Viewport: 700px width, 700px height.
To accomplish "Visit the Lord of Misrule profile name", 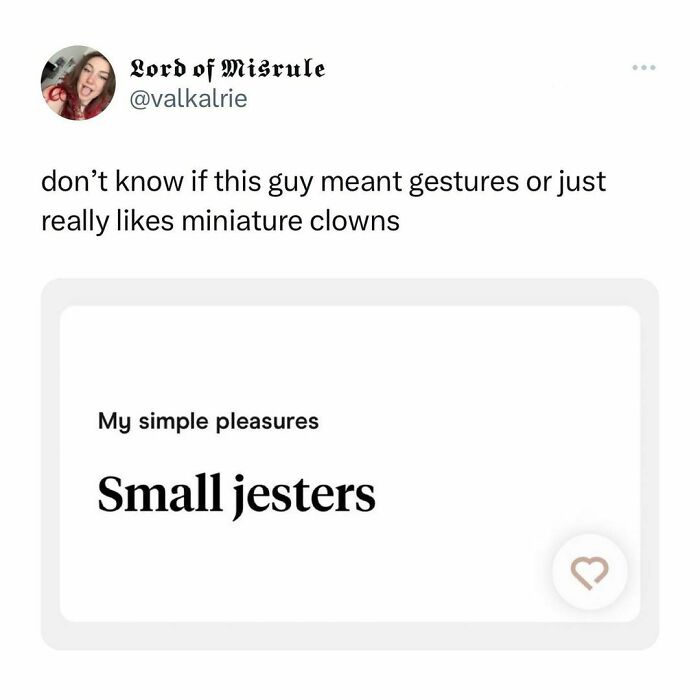I will point(228,69).
